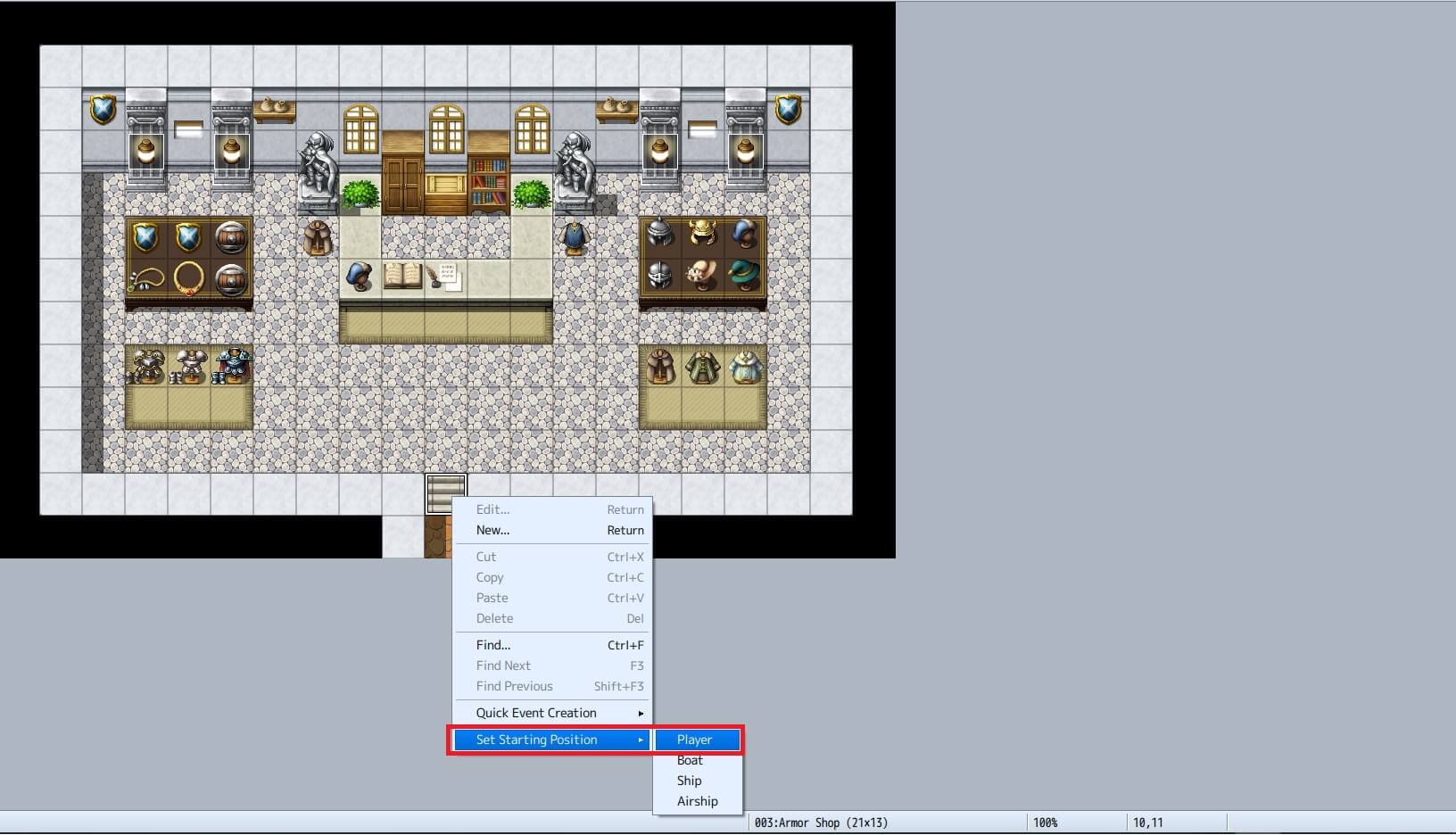Click the Find Next menu entry
Viewport: 1456px width, 835px height.
click(x=552, y=666)
